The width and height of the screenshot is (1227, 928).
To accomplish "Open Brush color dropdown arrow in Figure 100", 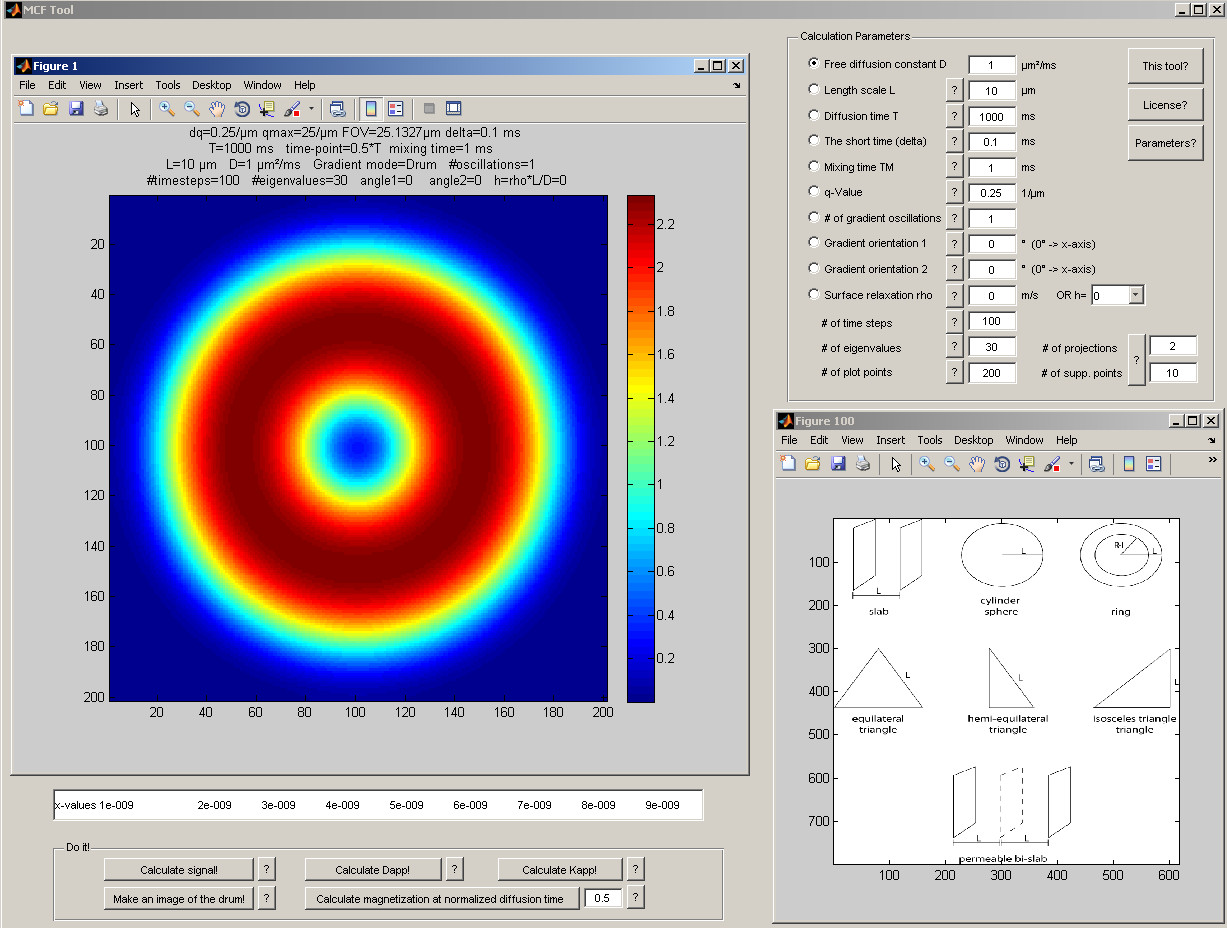I will 1071,463.
